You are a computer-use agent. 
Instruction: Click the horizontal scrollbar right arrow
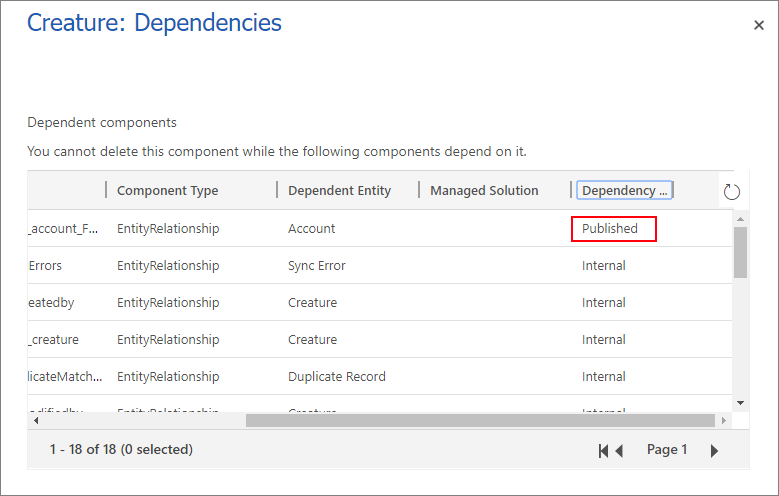(725, 421)
